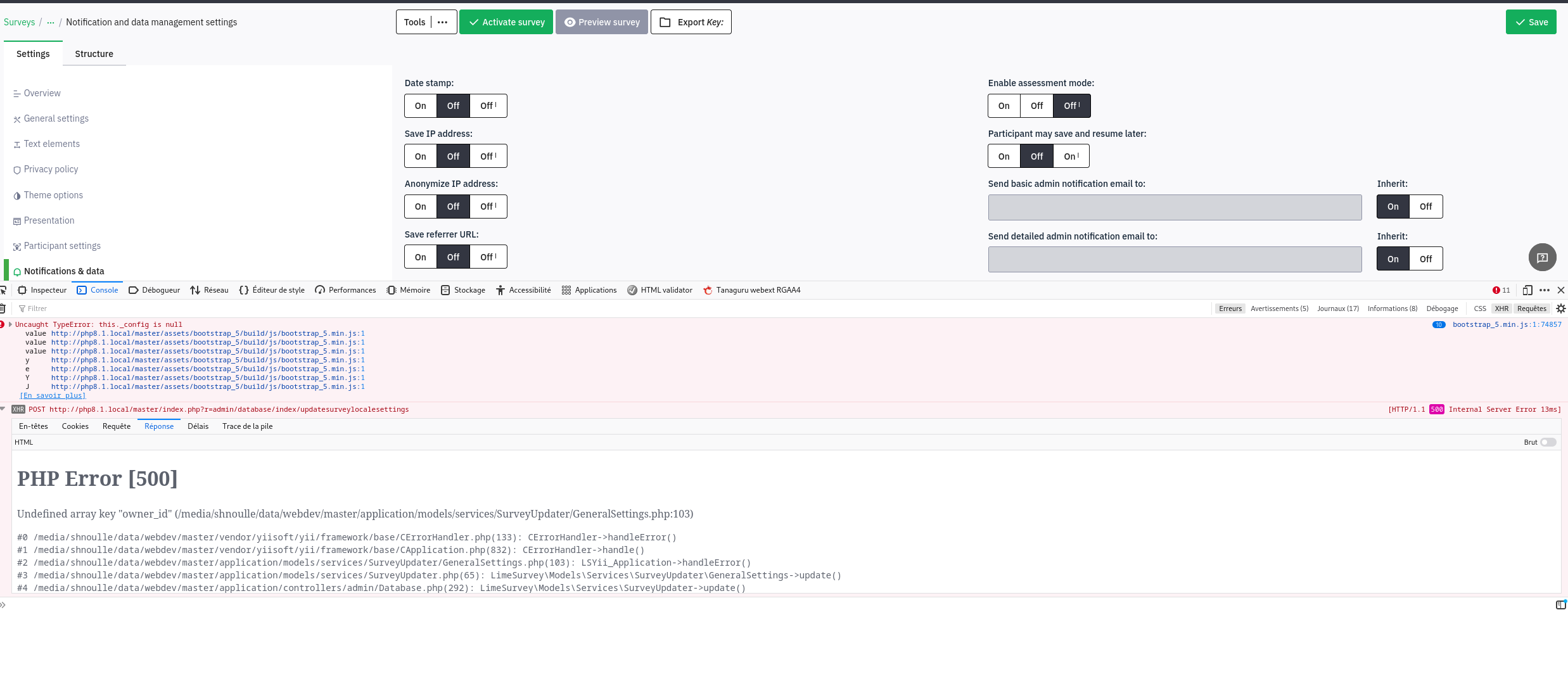The image size is (1568, 674).
Task: Open the Accessibilité devtools panel
Action: (523, 290)
